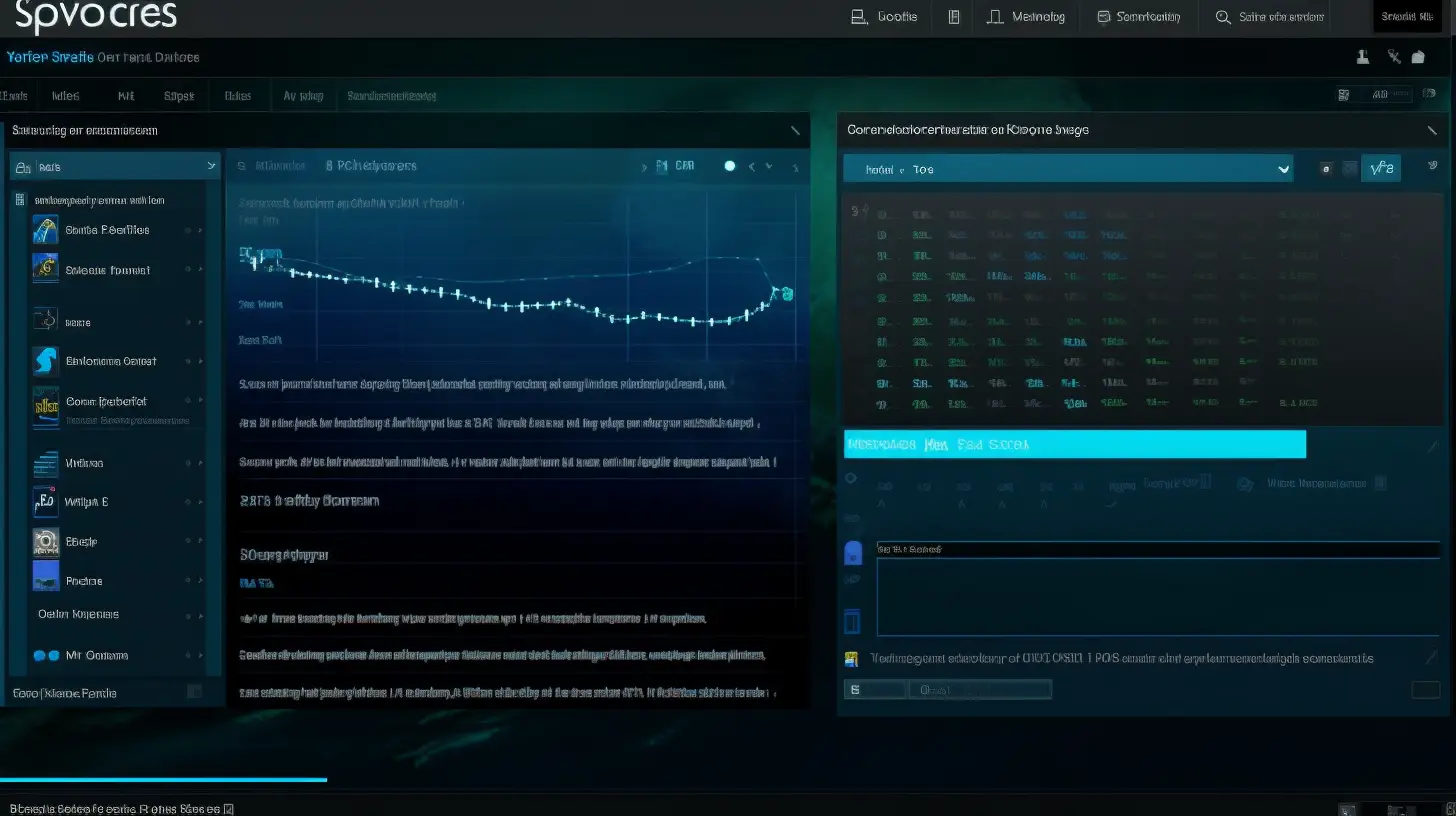Toggle the round dot in chart header

pos(730,166)
